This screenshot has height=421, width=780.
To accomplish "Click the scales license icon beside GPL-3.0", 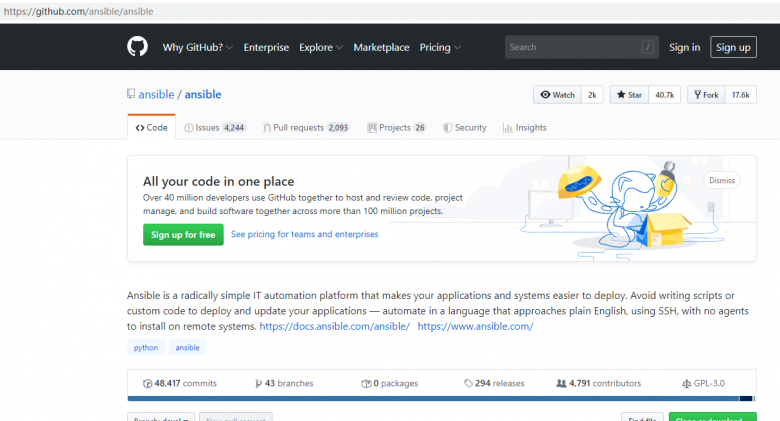I will 686,384.
